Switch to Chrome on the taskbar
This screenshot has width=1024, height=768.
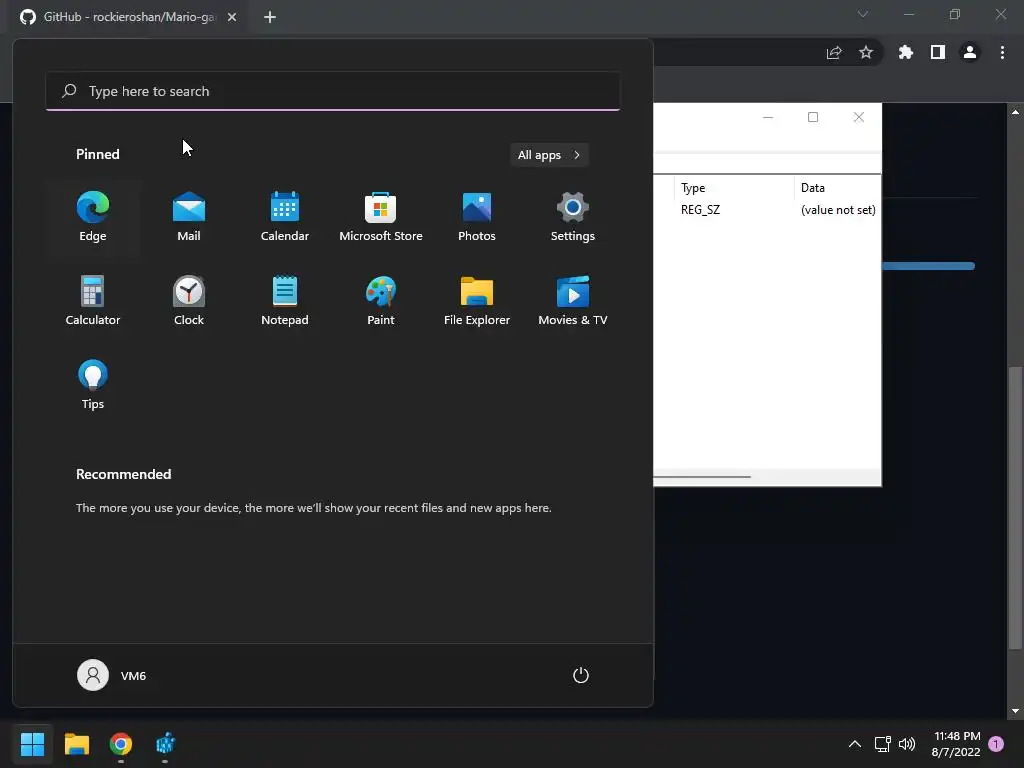(121, 744)
